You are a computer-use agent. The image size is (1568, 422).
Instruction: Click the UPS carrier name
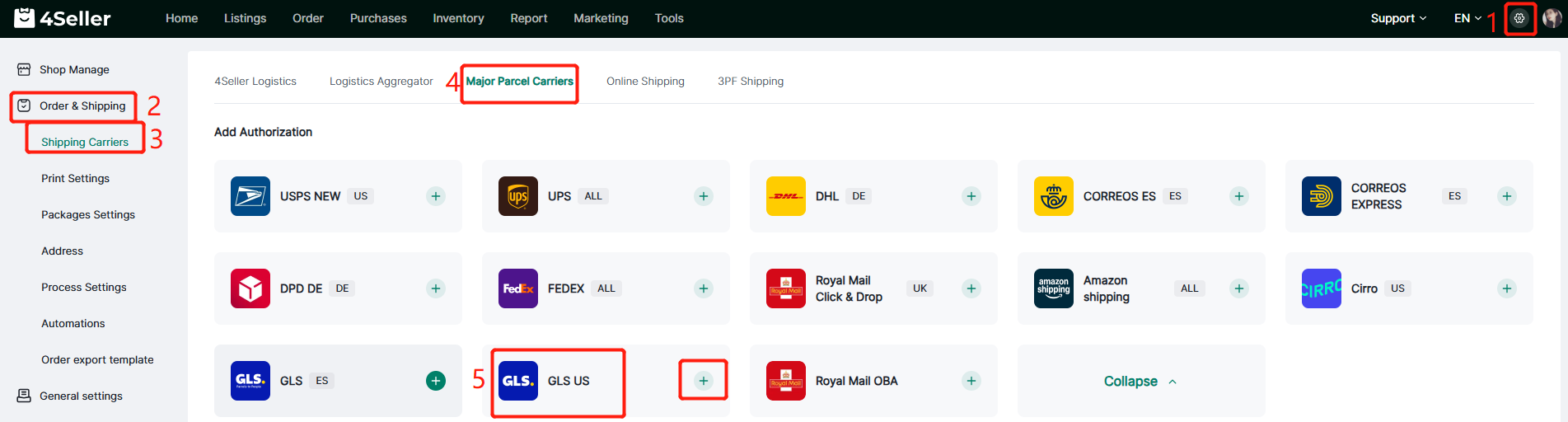point(559,196)
